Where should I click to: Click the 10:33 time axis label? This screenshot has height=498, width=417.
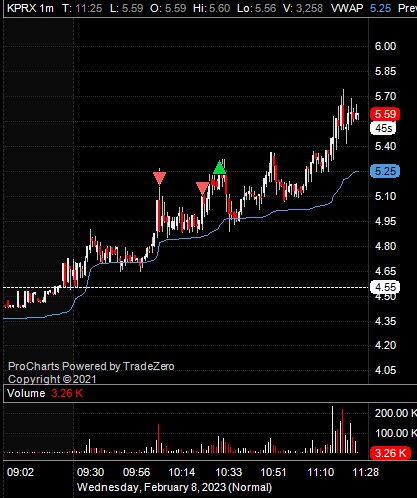point(229,472)
